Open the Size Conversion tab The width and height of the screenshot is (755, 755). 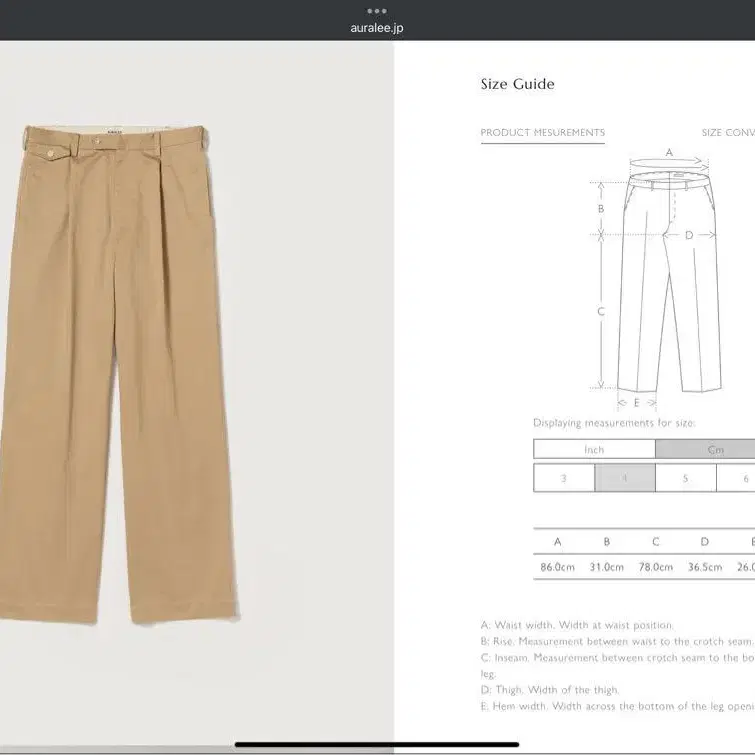tap(727, 133)
